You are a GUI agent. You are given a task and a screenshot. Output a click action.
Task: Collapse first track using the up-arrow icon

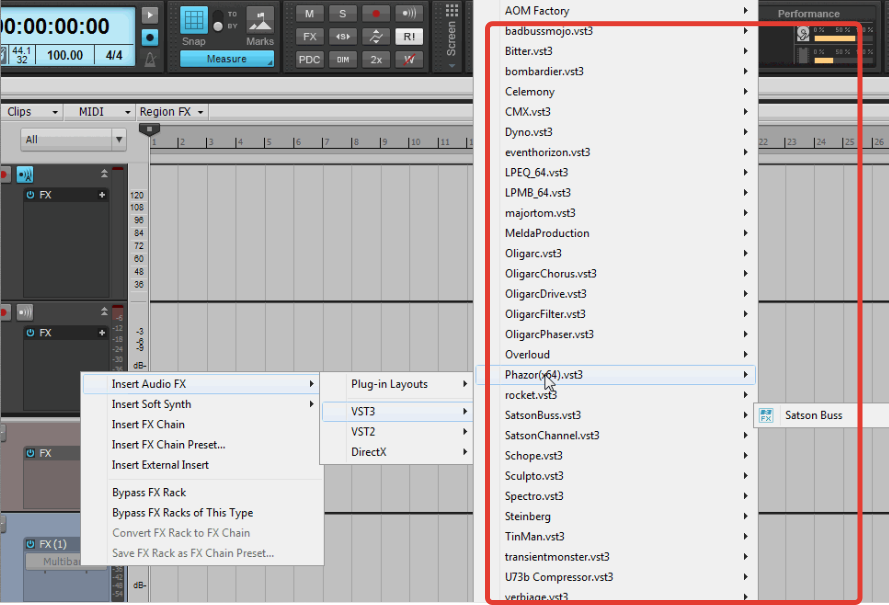104,174
